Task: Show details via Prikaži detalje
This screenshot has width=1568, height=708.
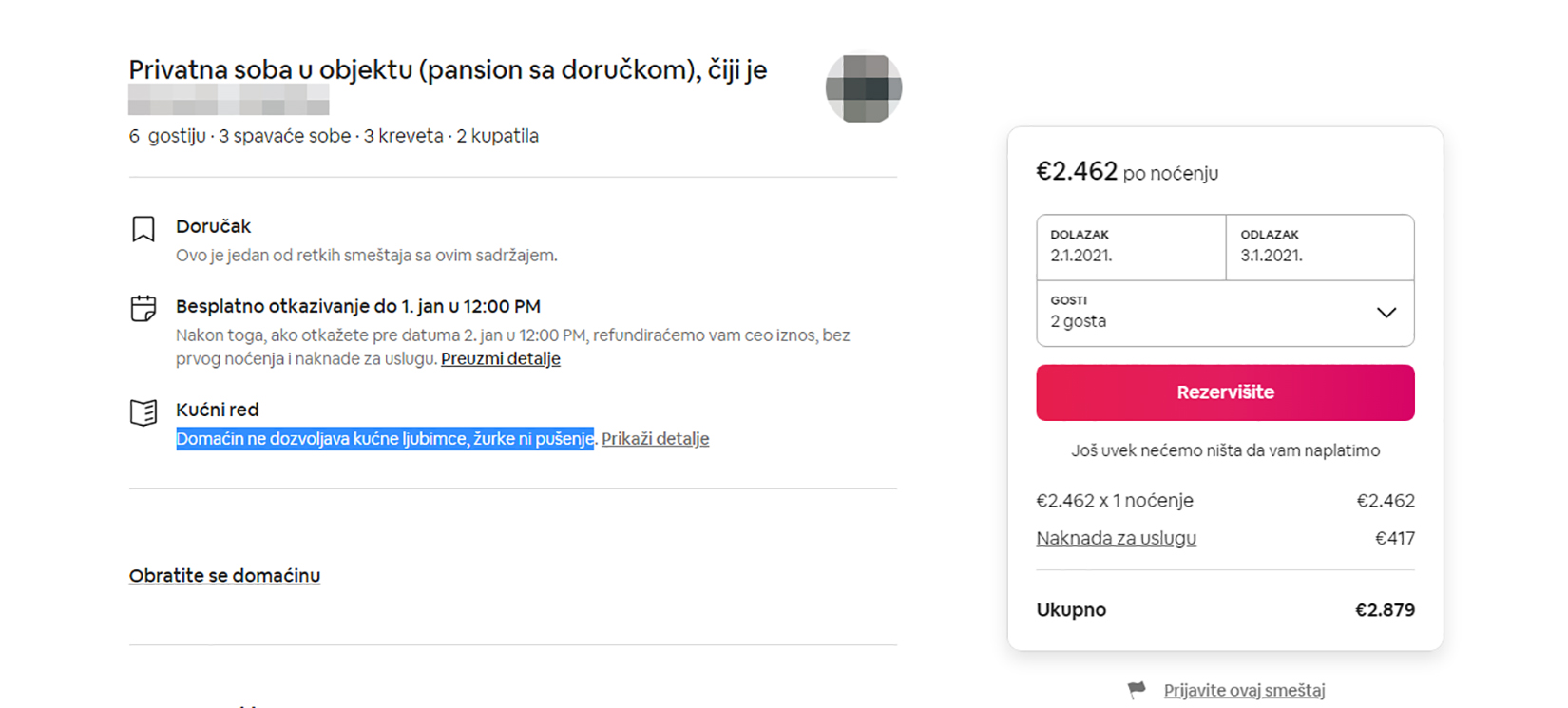Action: click(x=655, y=438)
